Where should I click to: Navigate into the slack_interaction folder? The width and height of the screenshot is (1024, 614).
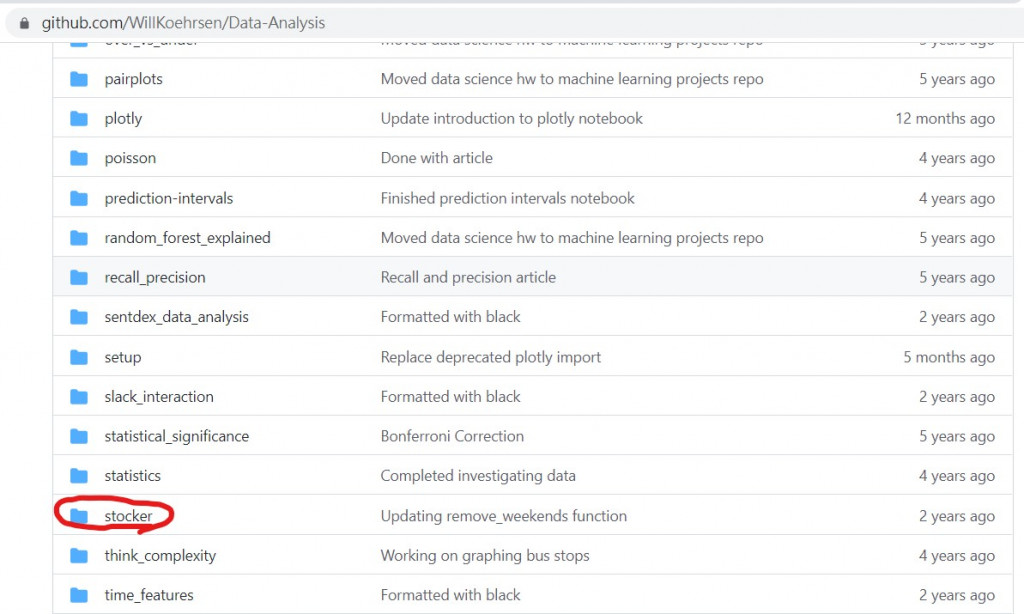point(159,397)
